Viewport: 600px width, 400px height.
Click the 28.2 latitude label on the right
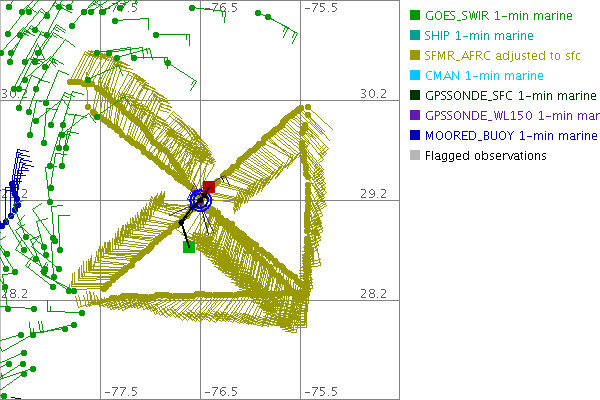373,294
